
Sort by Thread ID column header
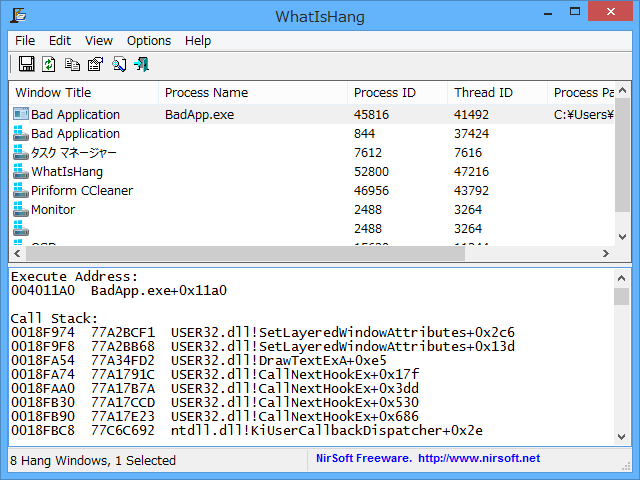pos(498,93)
